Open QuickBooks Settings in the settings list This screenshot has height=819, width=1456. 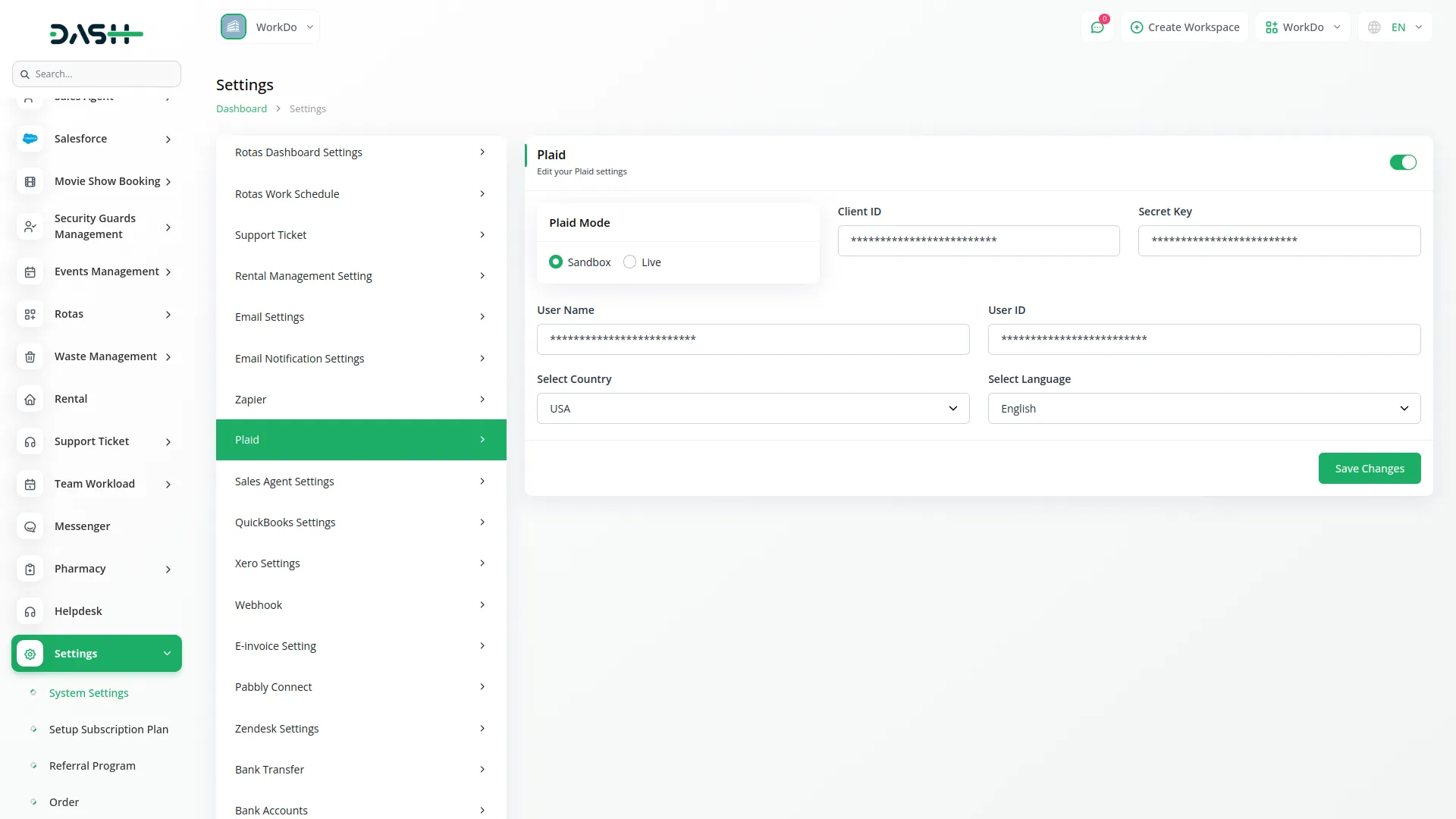(x=361, y=522)
